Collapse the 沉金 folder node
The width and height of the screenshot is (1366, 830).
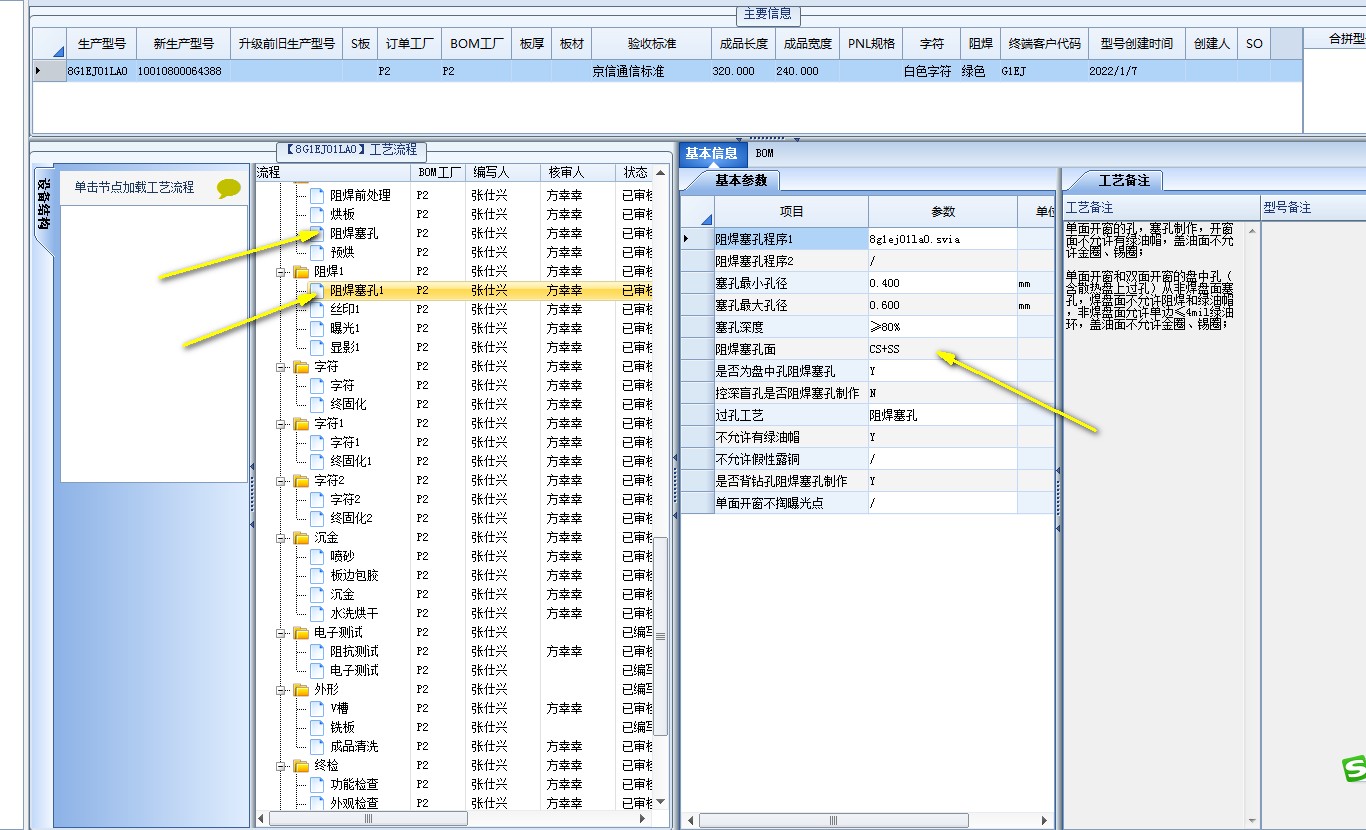pos(281,537)
